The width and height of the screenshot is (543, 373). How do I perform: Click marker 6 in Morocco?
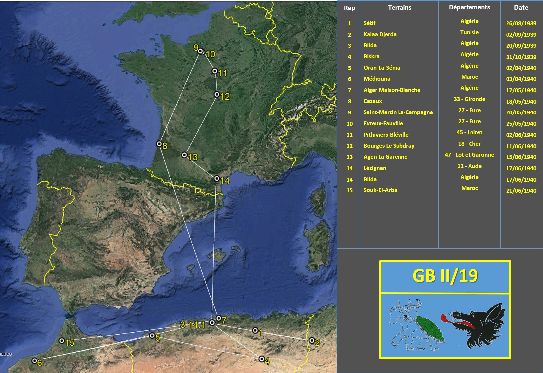pyautogui.click(x=34, y=361)
